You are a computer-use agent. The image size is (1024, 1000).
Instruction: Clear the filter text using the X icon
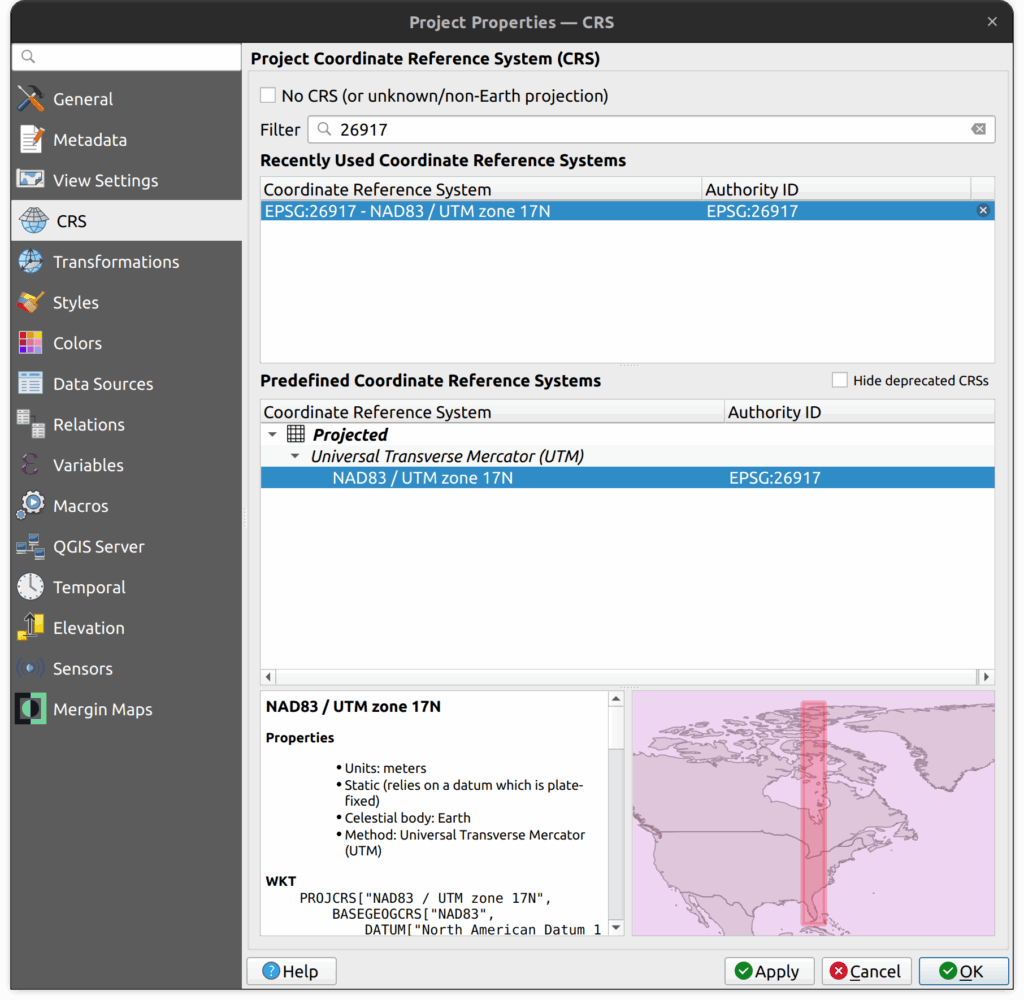[978, 129]
